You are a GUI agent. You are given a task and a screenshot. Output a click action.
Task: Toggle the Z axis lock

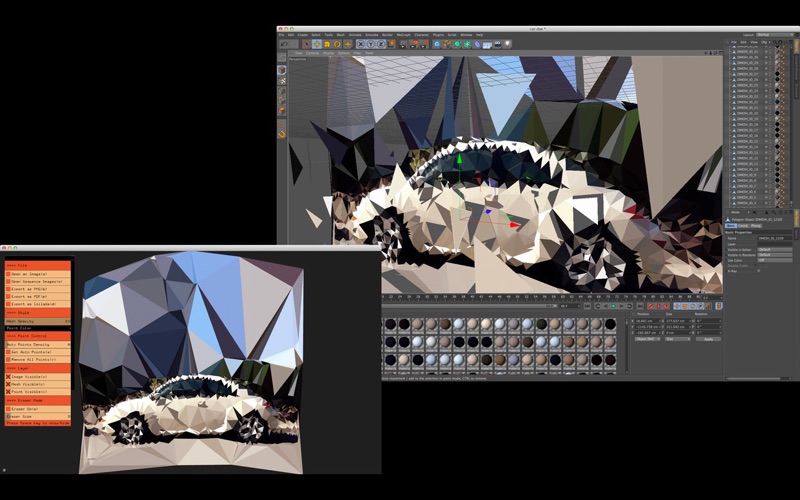[x=381, y=44]
